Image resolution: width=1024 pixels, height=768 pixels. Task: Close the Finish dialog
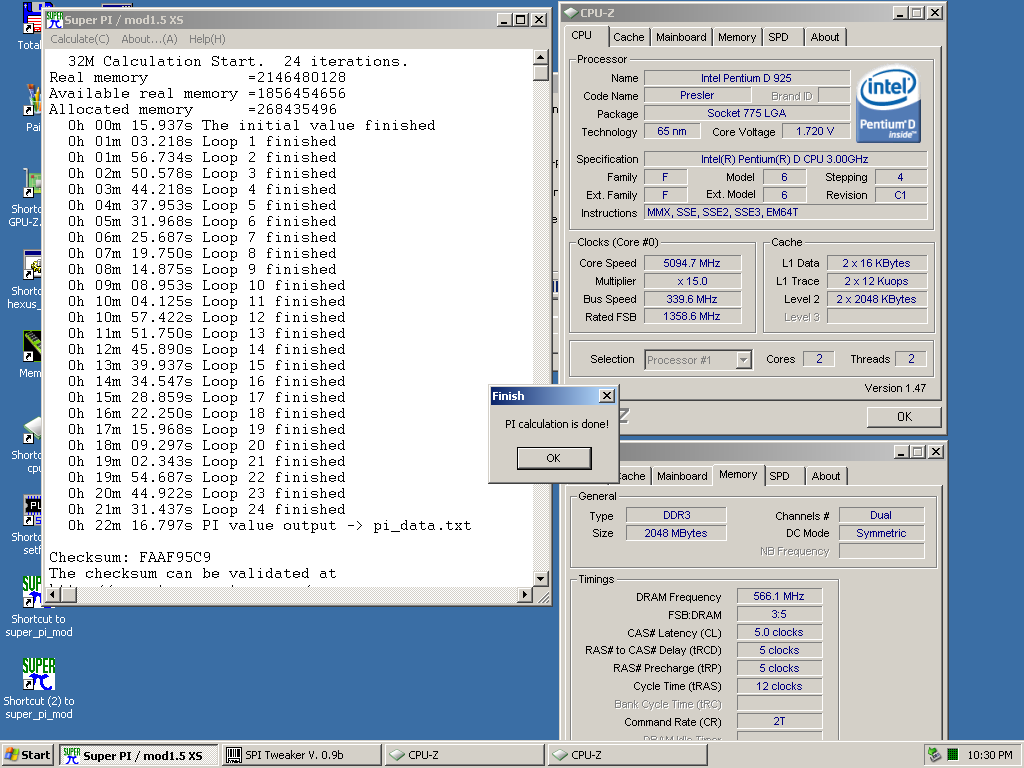coord(607,396)
